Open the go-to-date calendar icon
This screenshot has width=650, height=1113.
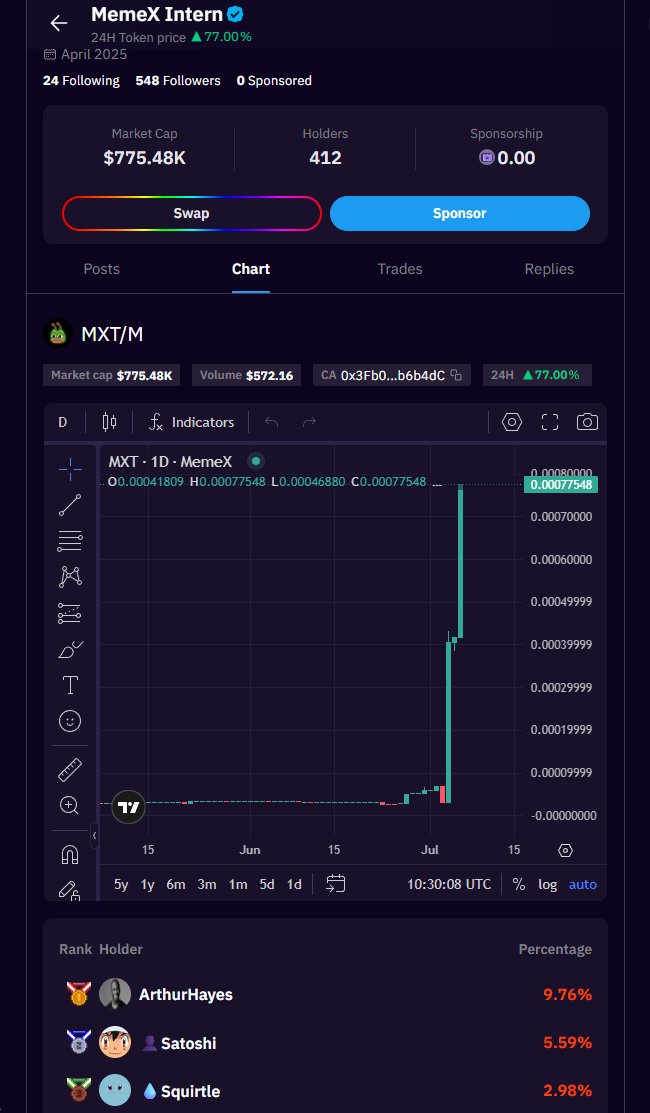pos(336,884)
